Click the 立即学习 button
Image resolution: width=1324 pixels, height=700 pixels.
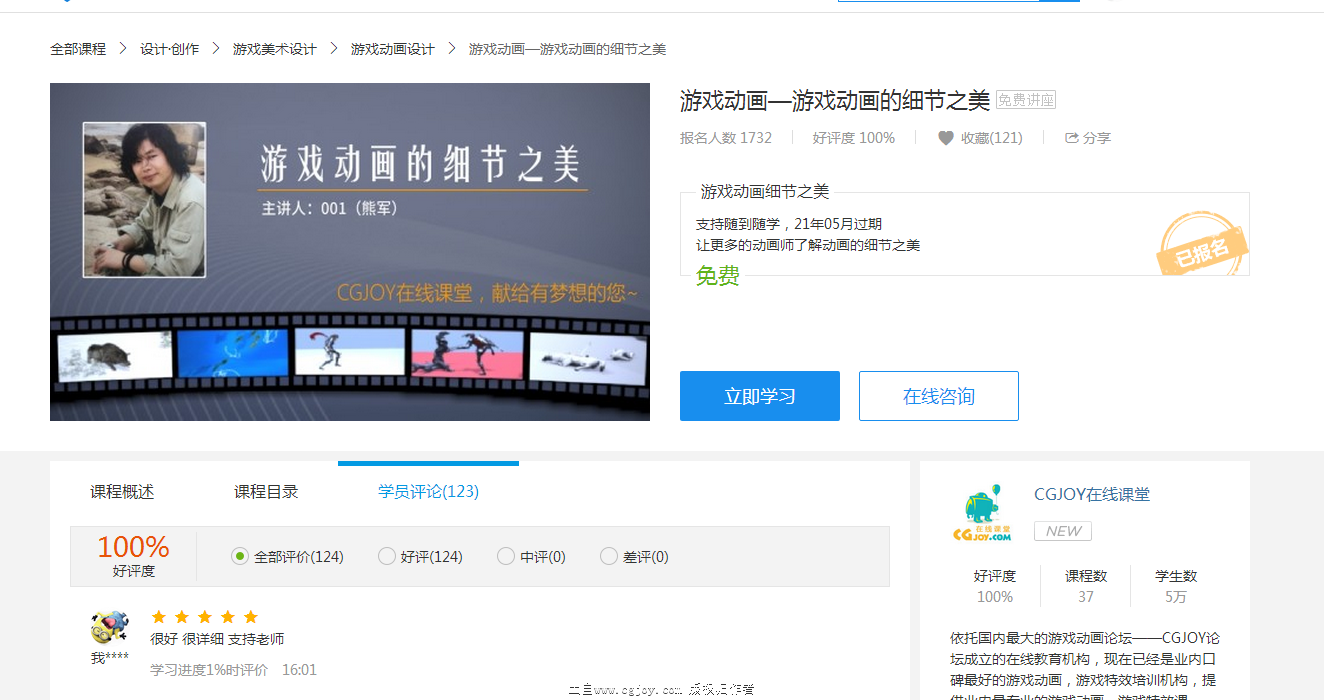pos(759,396)
